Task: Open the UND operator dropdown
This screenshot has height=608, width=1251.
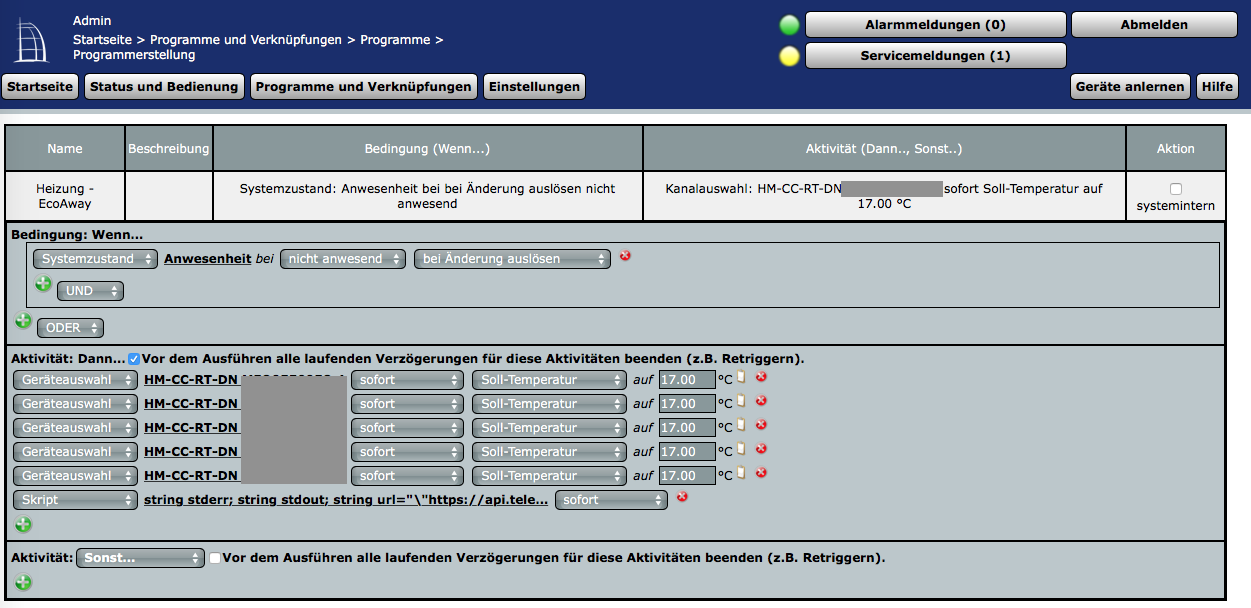Action: click(x=90, y=291)
